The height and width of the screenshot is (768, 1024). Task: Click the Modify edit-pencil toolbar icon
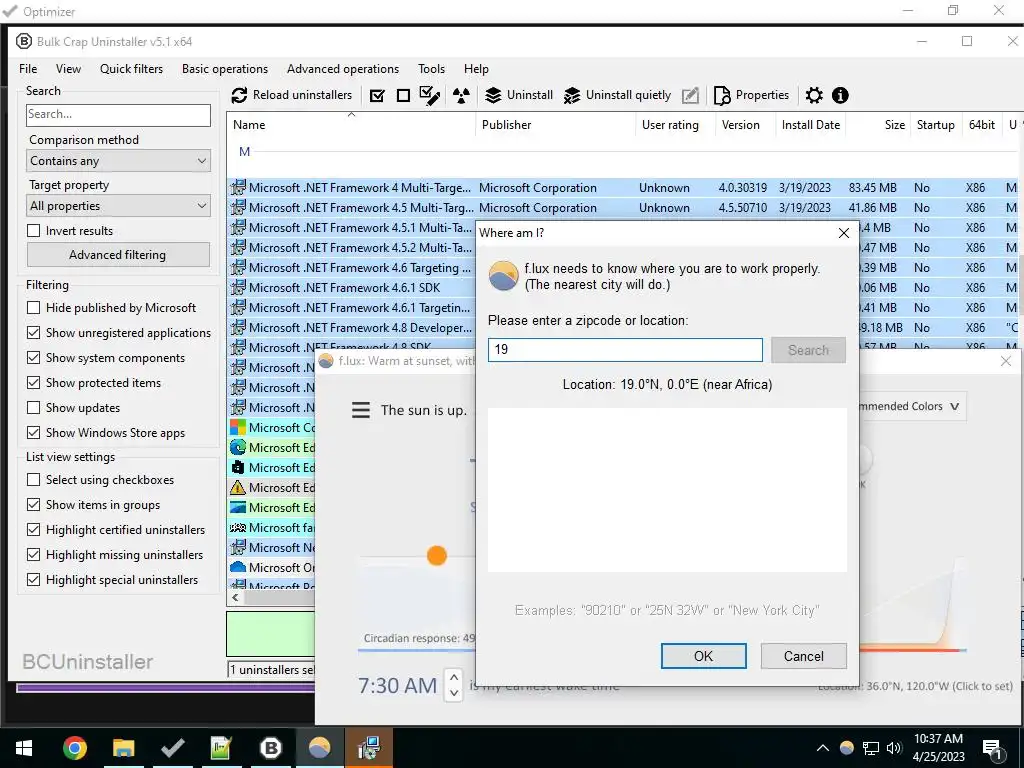coord(690,96)
